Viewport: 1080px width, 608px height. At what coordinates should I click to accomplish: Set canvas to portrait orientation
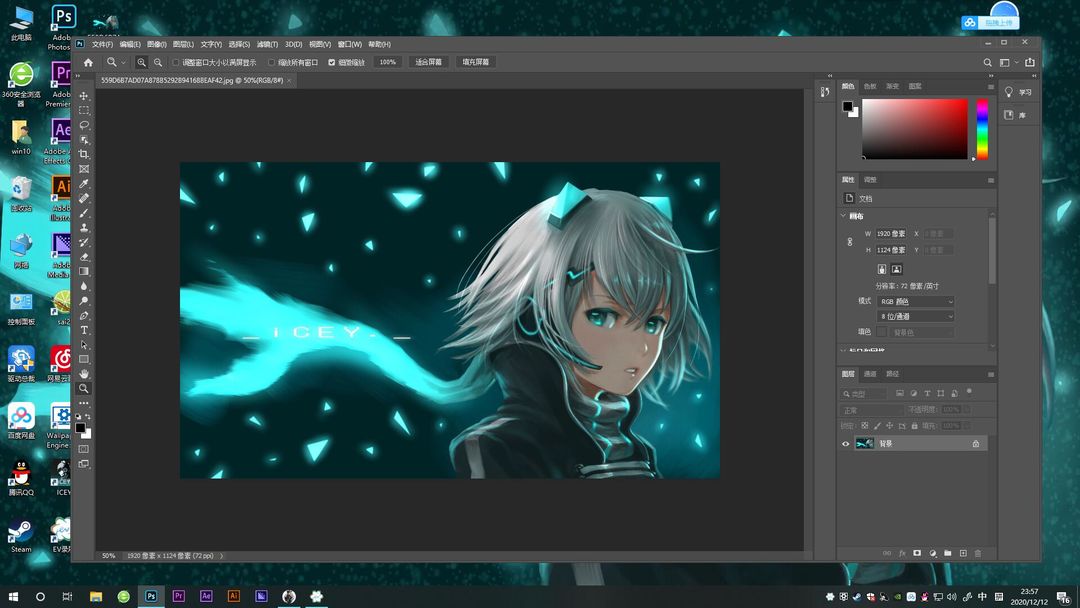pyautogui.click(x=882, y=269)
